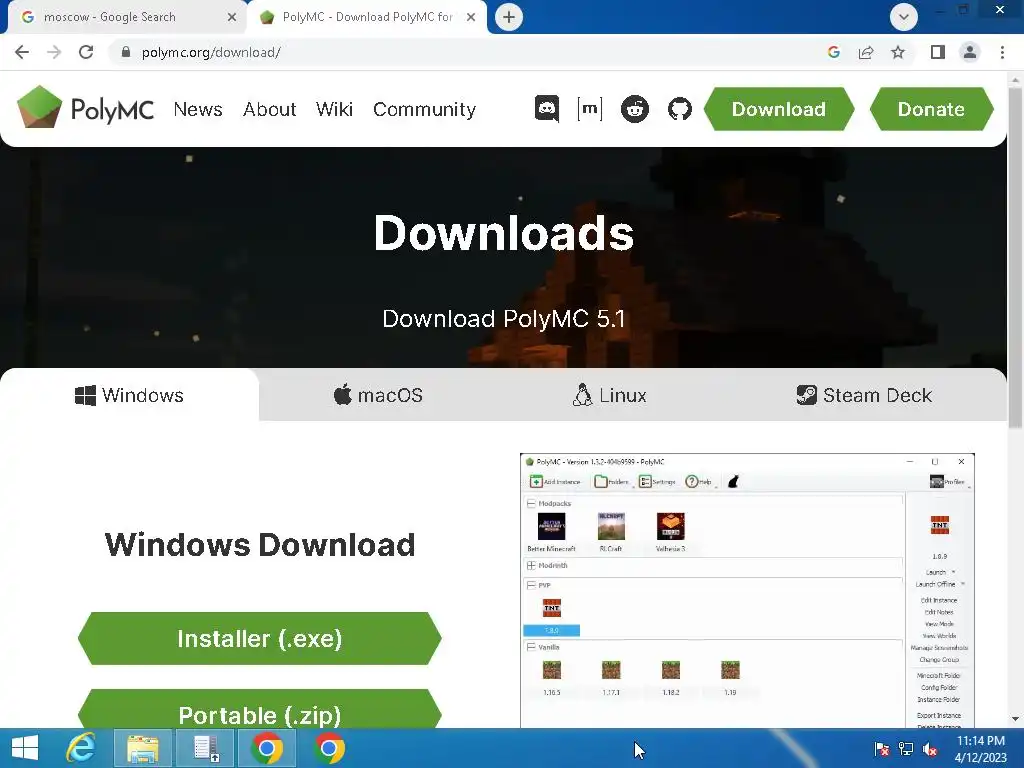
Task: Open File Explorer from taskbar
Action: click(143, 748)
